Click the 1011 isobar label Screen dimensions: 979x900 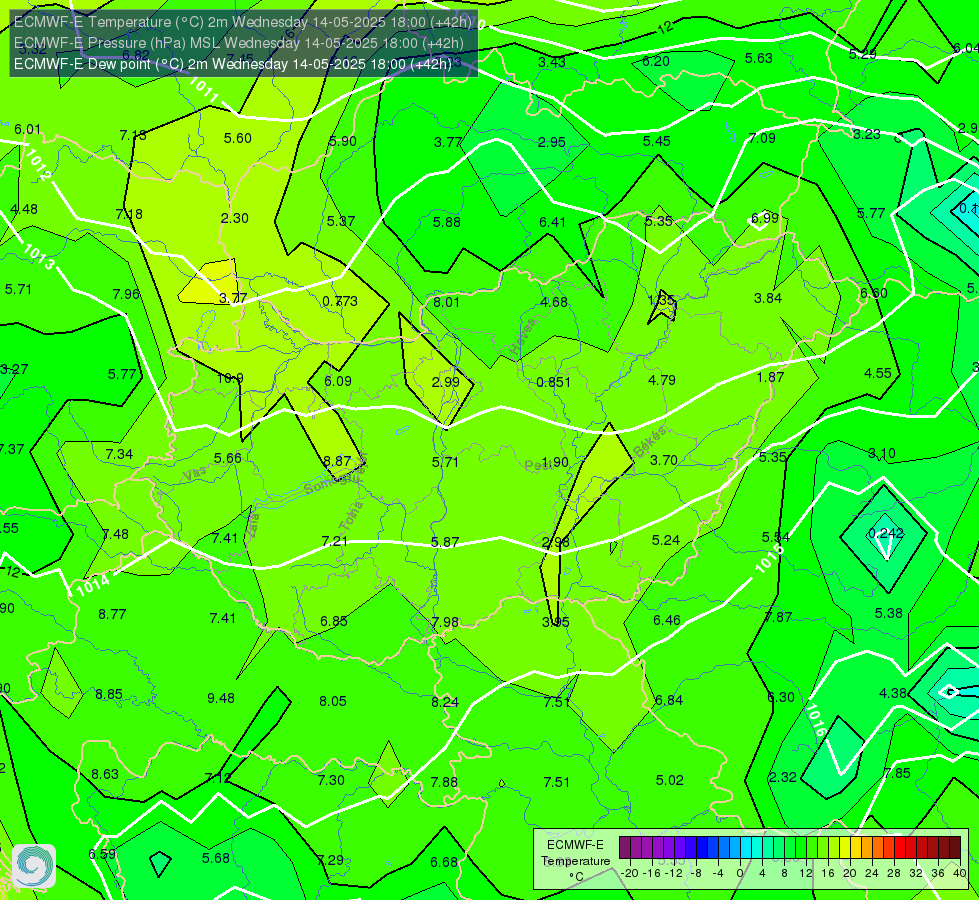click(x=204, y=90)
